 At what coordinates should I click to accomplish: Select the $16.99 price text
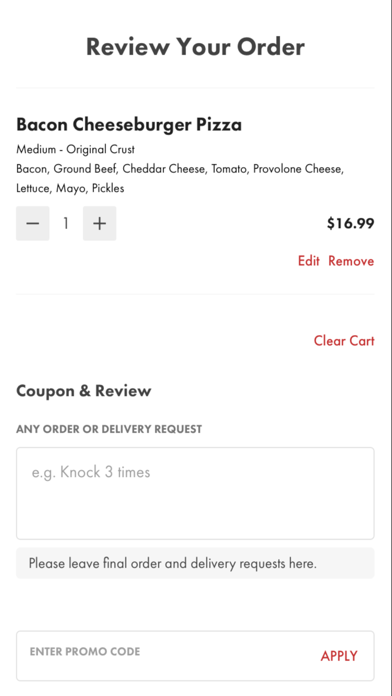point(351,223)
